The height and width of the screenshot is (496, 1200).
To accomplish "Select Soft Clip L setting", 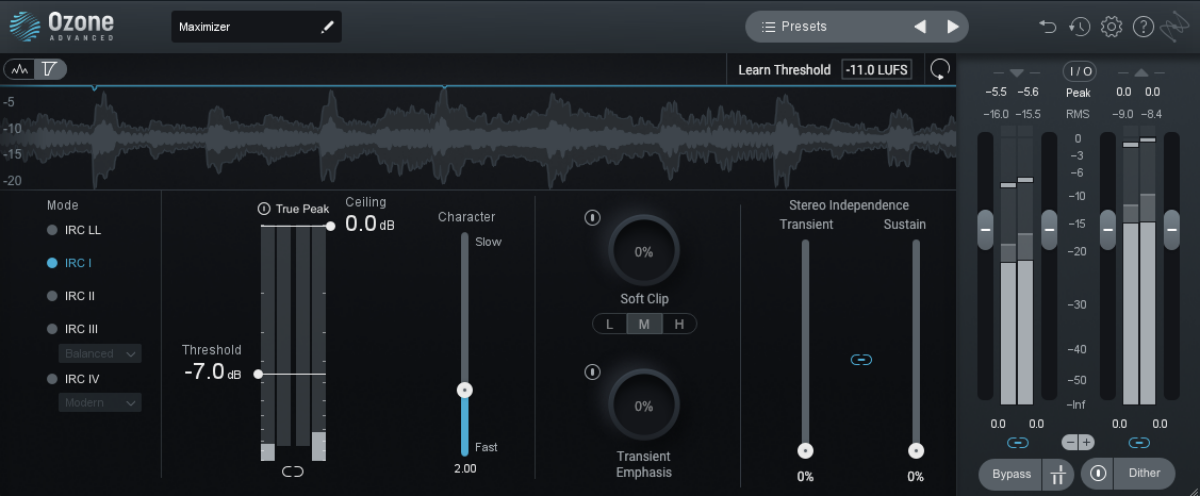I will click(609, 323).
